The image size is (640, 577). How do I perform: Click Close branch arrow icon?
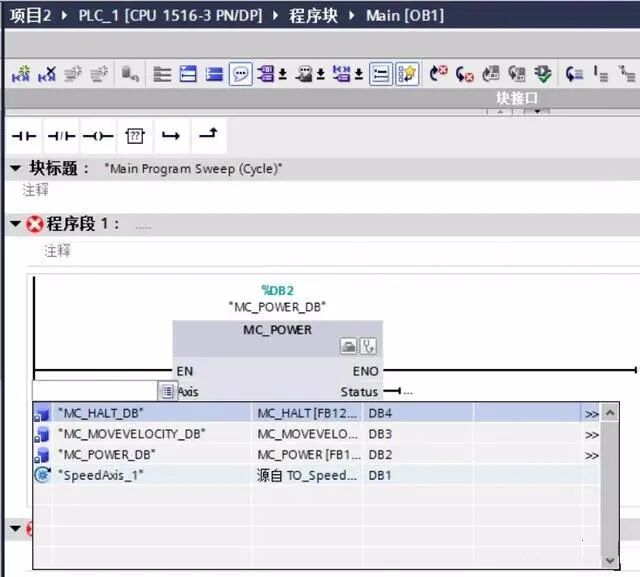(208, 134)
